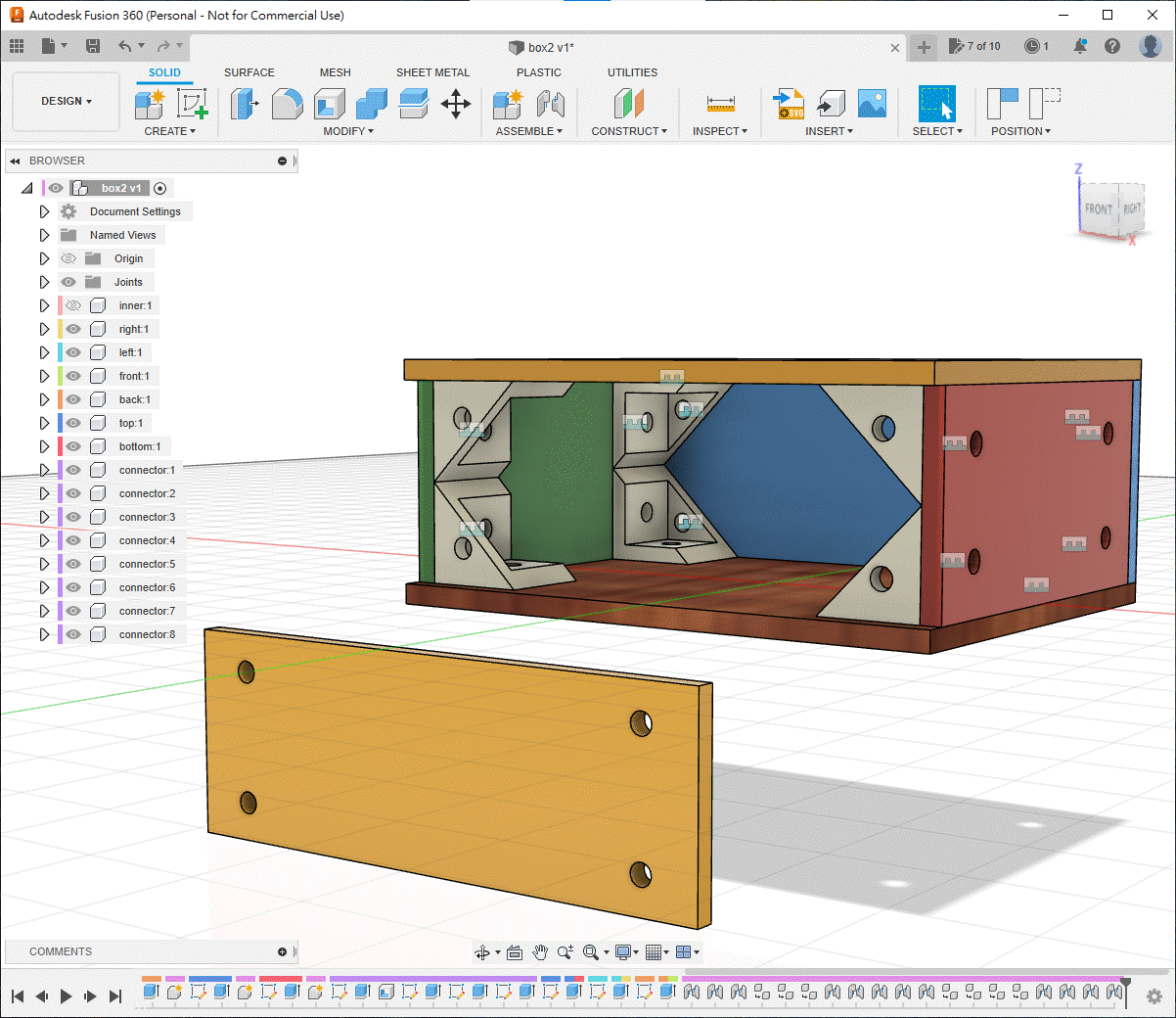
Task: Click the Measure tool icon
Action: pos(720,104)
